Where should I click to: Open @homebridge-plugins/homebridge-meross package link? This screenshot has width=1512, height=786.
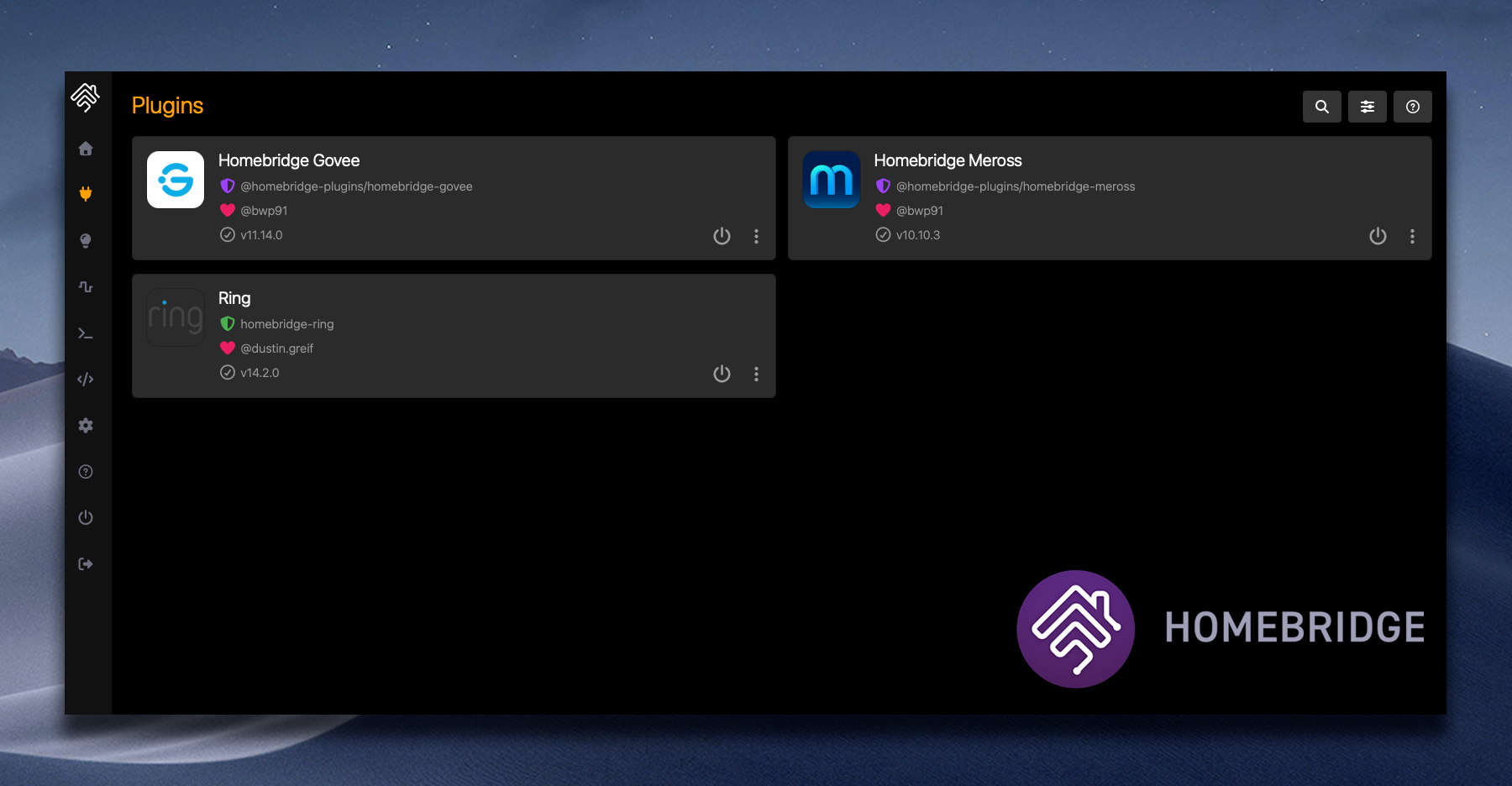1016,186
